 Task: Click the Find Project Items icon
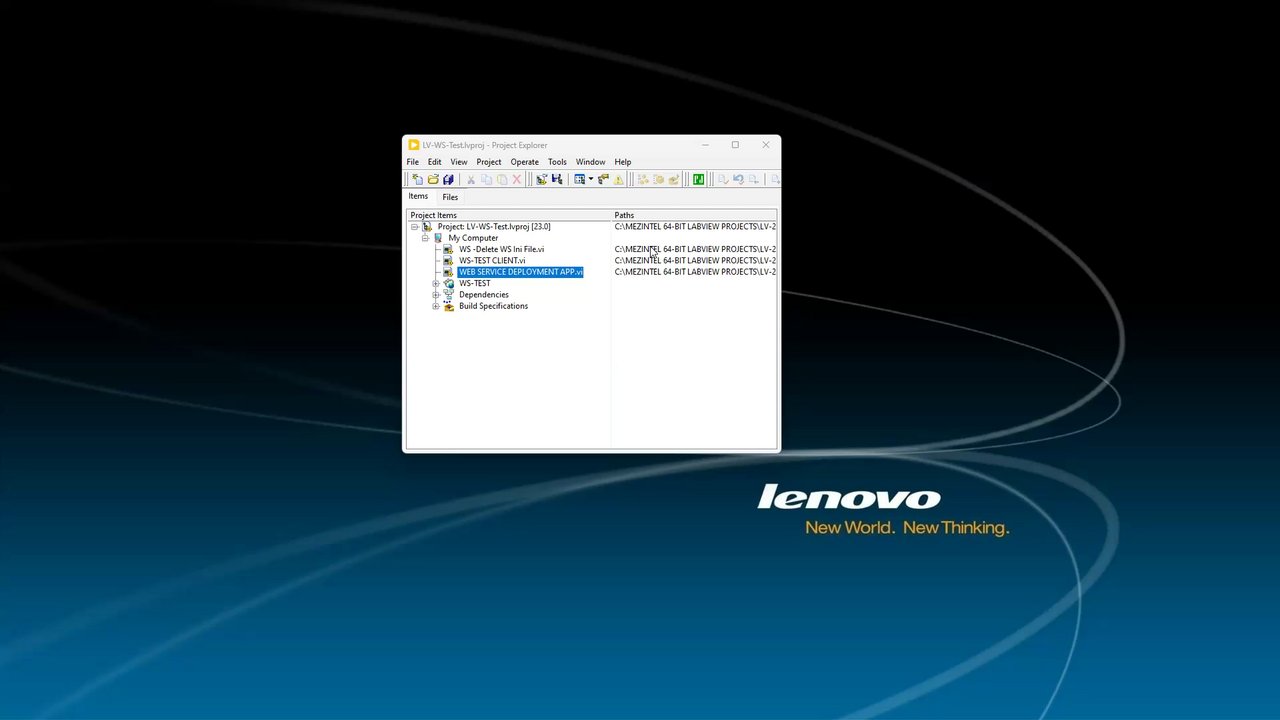[603, 179]
